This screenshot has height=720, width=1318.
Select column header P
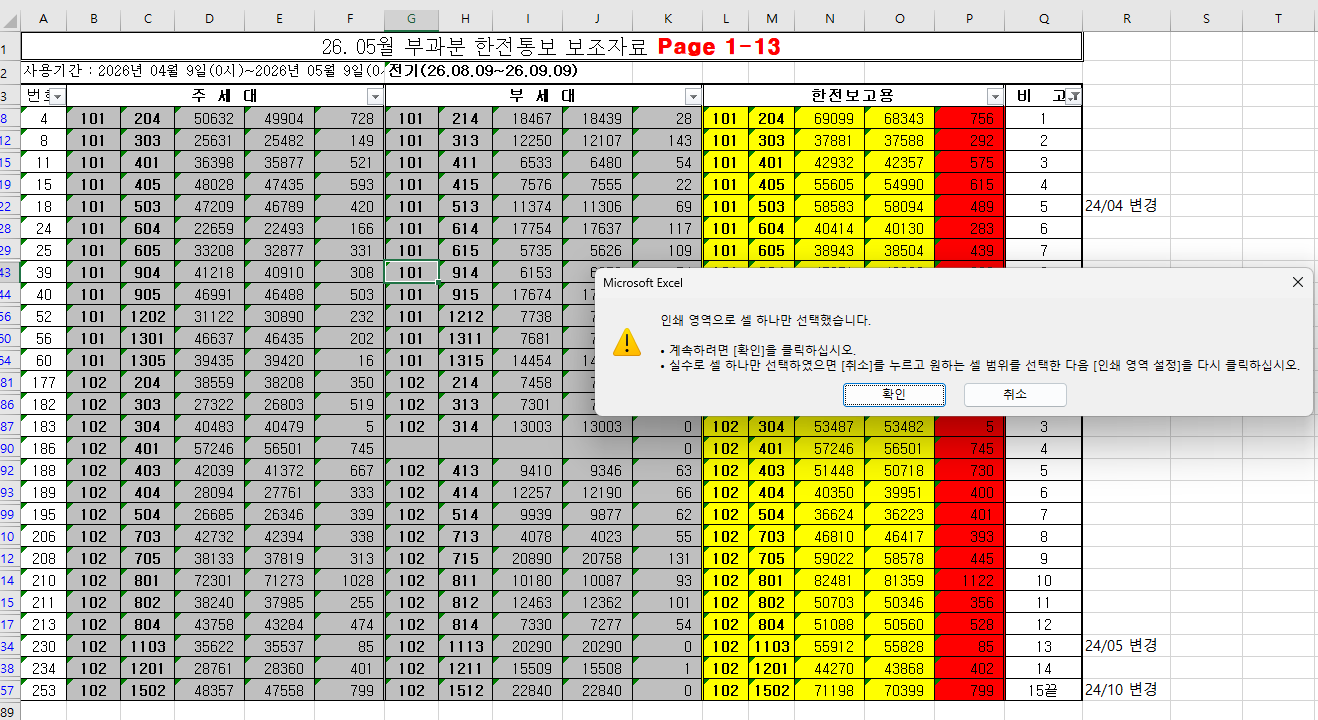pos(969,19)
